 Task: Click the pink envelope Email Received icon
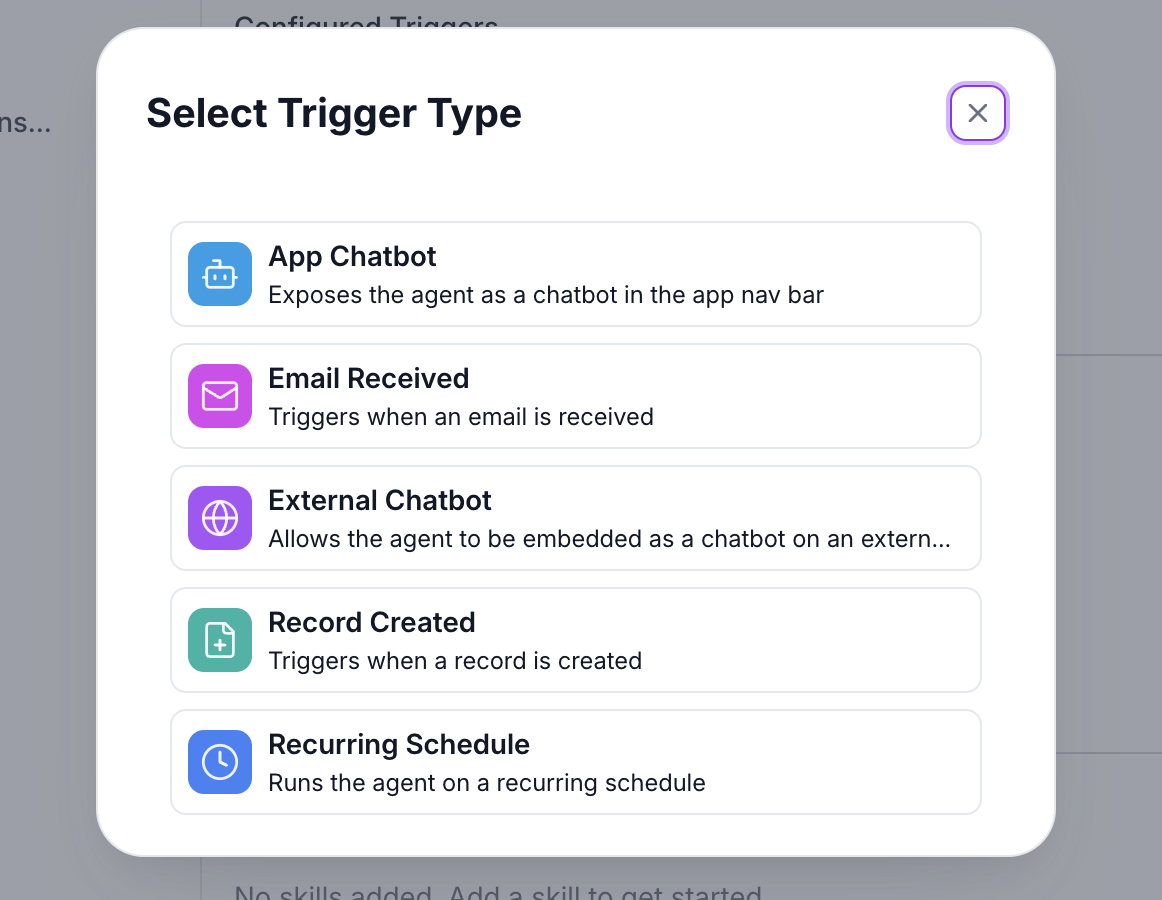(x=220, y=396)
